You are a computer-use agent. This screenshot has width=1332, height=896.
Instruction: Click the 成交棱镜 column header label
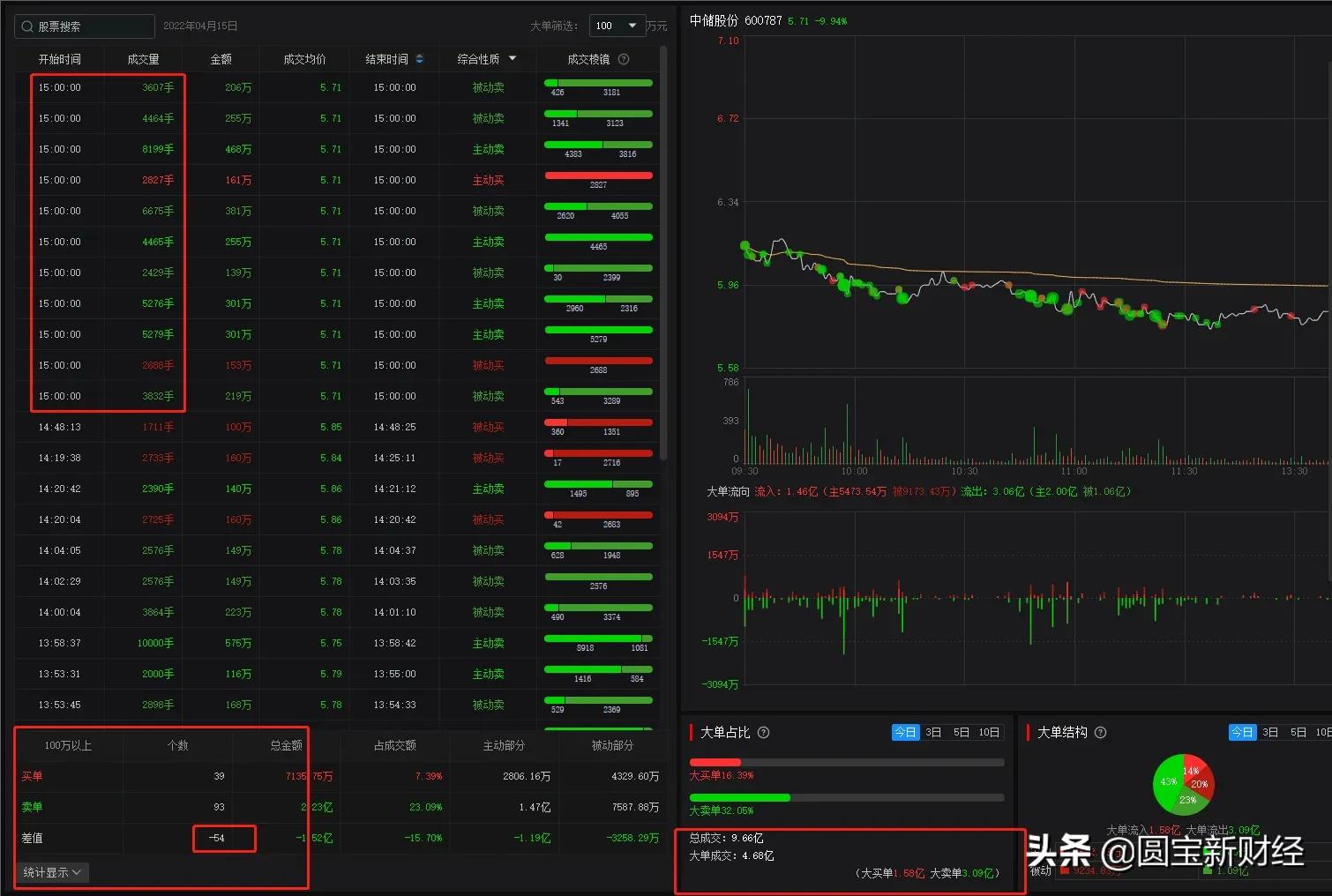(588, 59)
